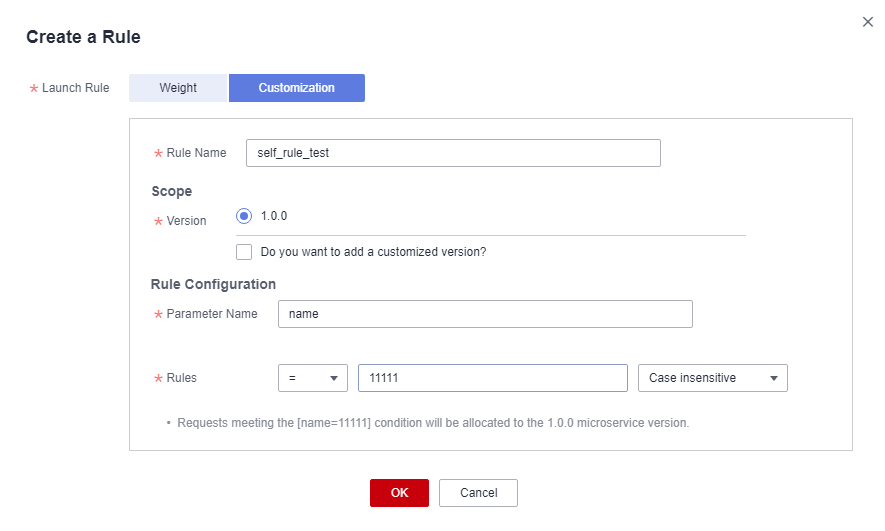Click the Rule Configuration section heading

tap(213, 284)
